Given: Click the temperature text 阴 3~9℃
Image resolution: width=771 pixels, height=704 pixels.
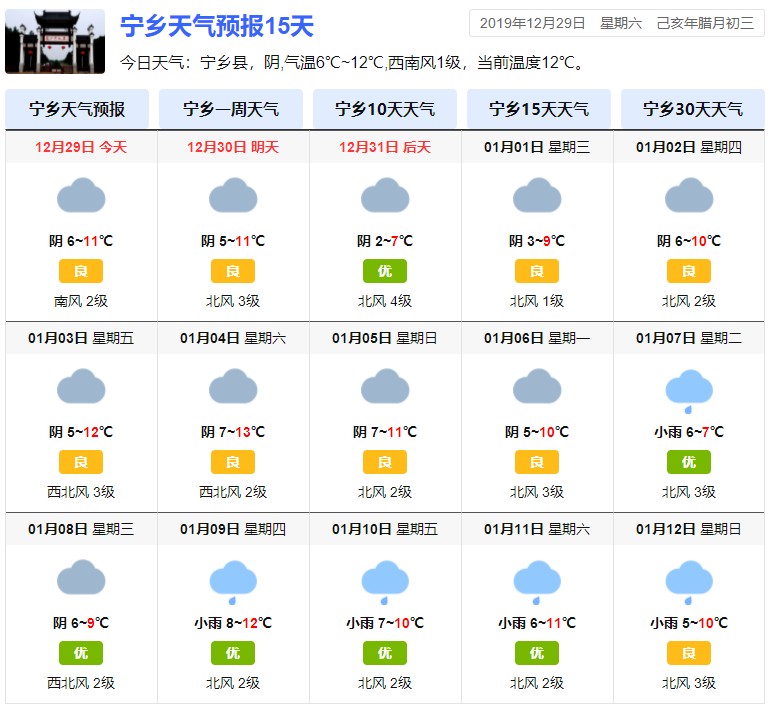Looking at the screenshot, I should pyautogui.click(x=537, y=241).
